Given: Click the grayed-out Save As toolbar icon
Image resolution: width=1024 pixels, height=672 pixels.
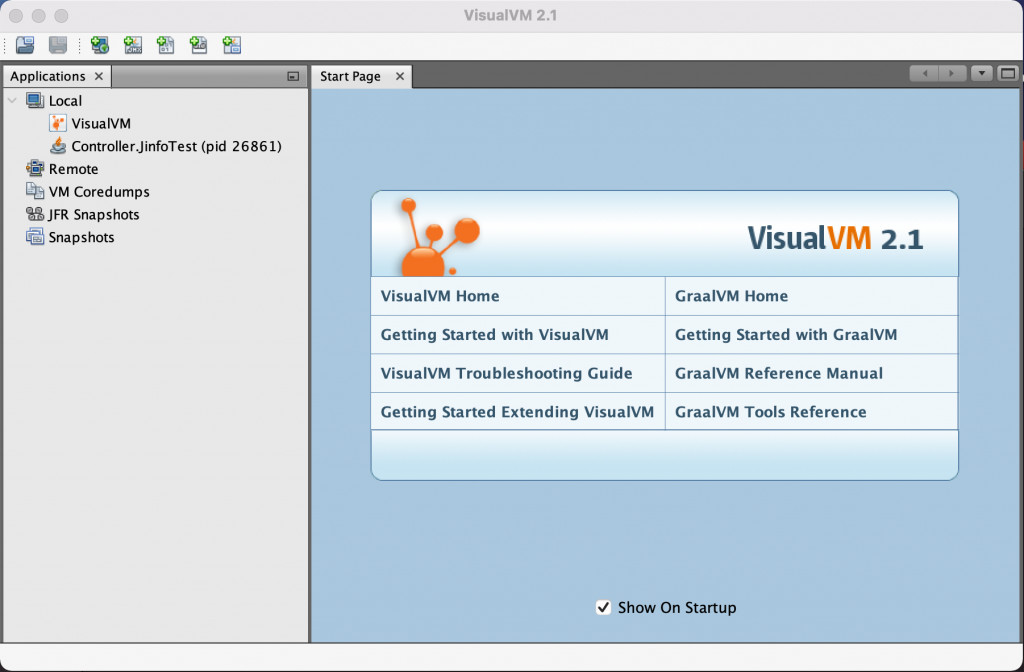Looking at the screenshot, I should tap(58, 45).
